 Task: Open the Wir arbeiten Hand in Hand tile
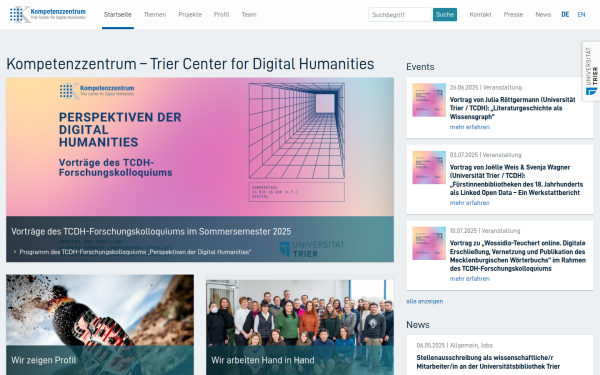click(300, 325)
